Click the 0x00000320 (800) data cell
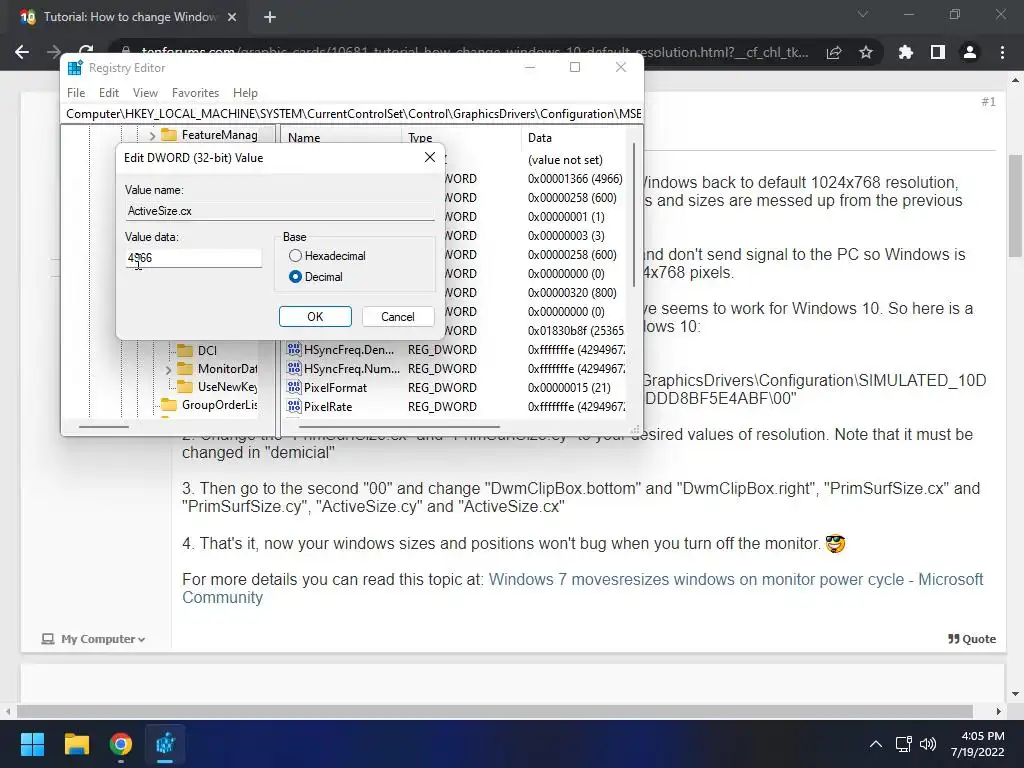Viewport: 1024px width, 768px height. pos(572,293)
